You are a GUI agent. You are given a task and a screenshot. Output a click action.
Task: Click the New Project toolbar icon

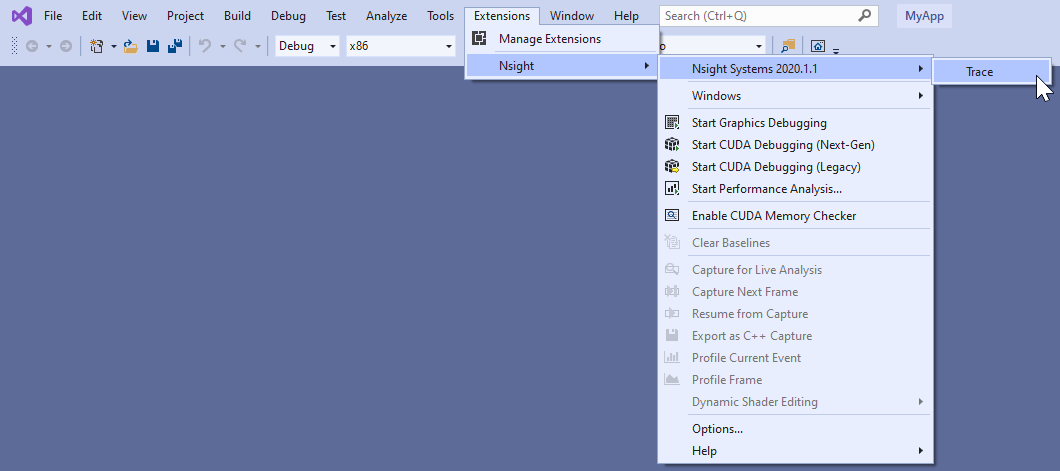[97, 47]
